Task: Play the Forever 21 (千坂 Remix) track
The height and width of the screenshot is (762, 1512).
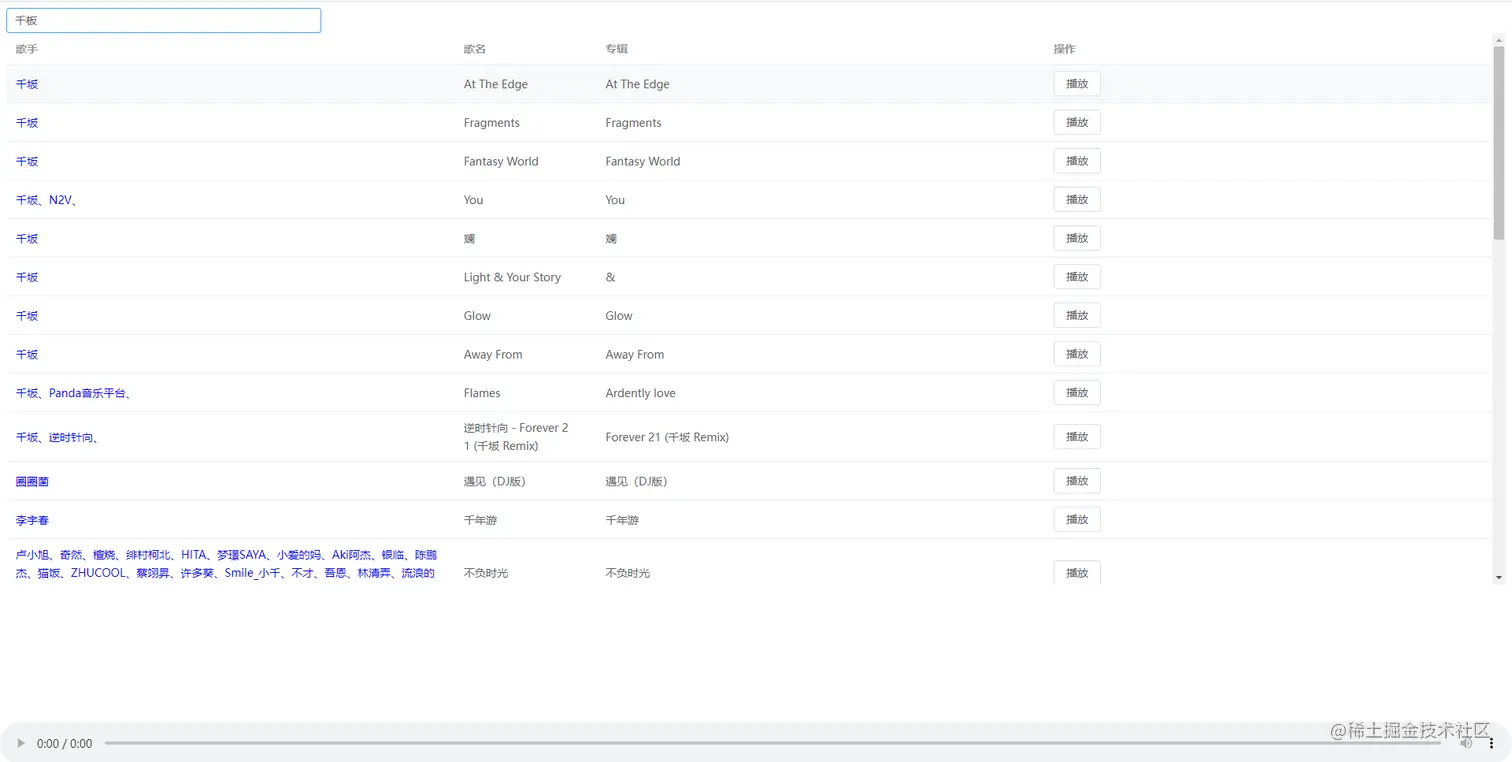Action: [x=1077, y=437]
